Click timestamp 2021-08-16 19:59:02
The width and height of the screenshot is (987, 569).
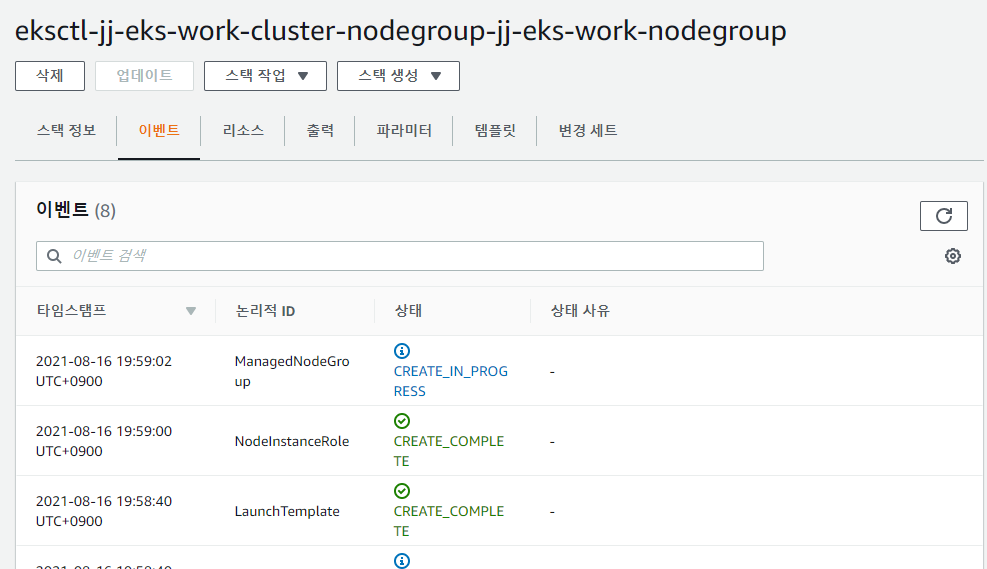104,371
